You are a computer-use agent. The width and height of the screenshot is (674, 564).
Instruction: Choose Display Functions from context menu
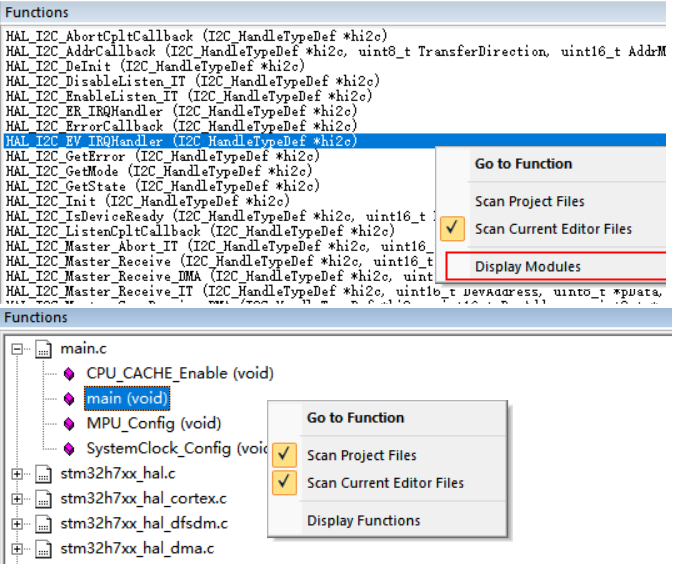tap(363, 520)
